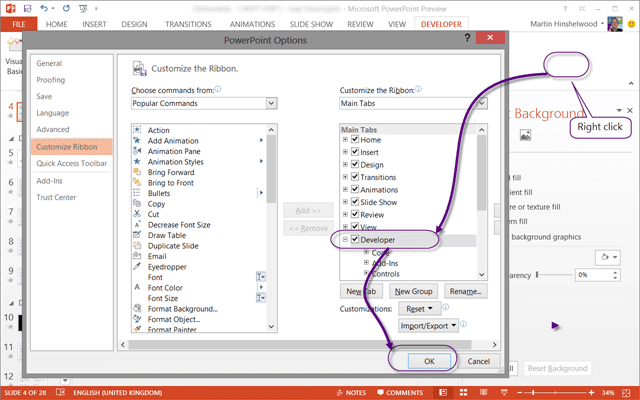Screen dimensions: 640x400
Task: Select Proofing in options sidebar
Action: [51, 80]
